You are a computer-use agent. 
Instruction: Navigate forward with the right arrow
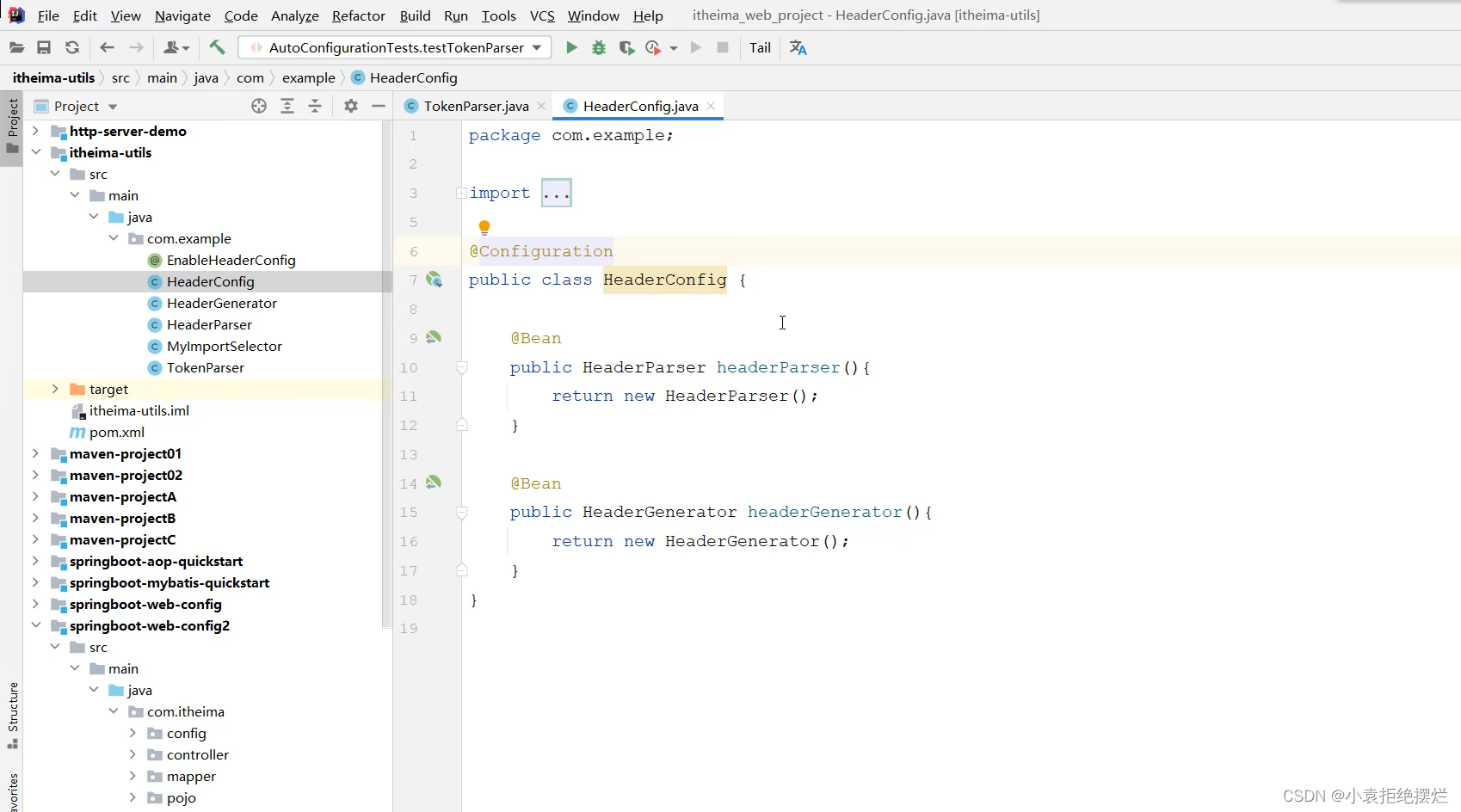point(136,47)
